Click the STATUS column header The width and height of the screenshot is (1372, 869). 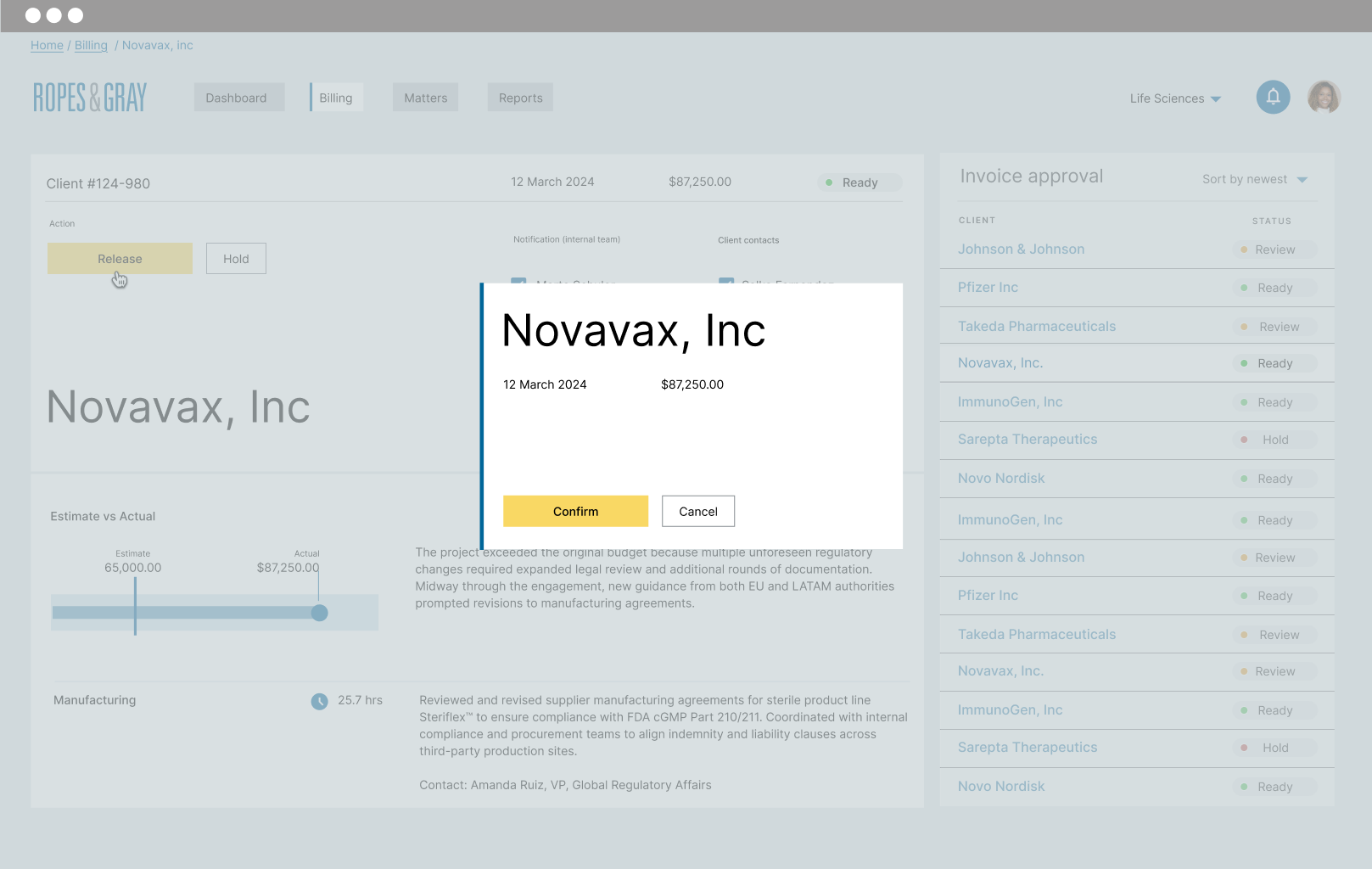(1272, 221)
